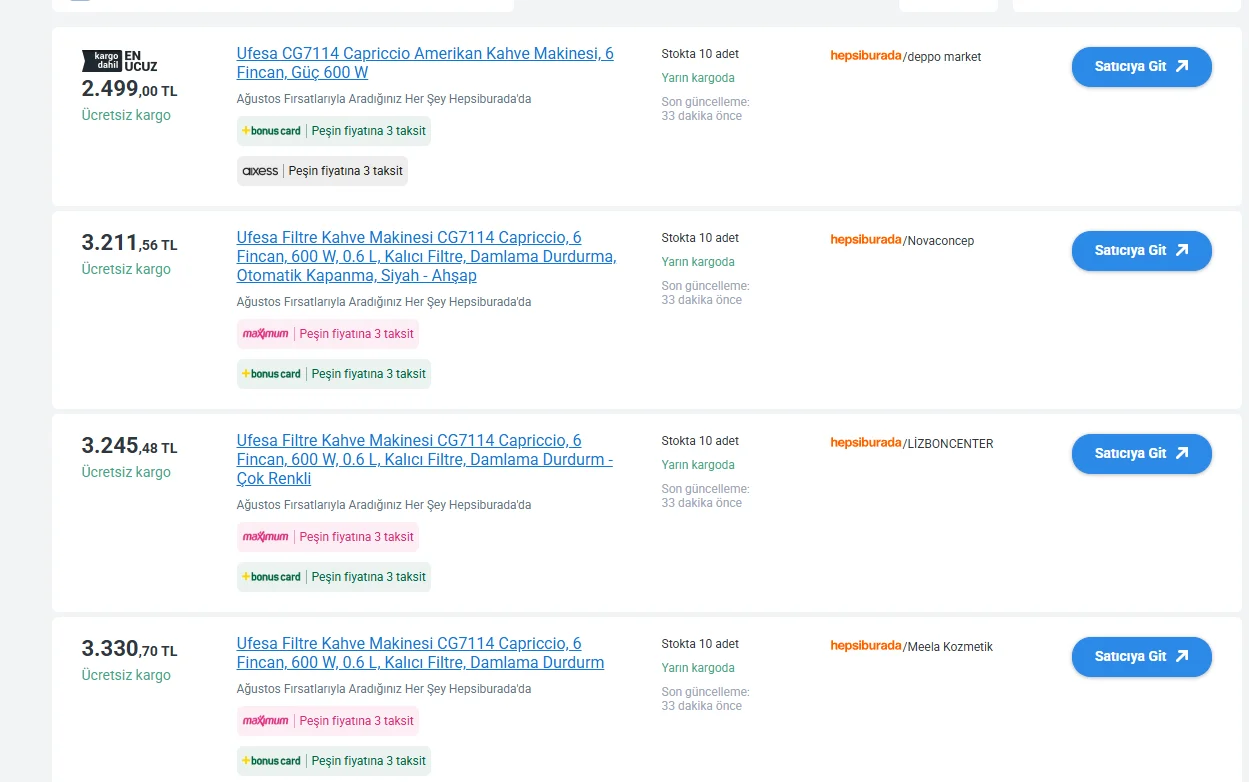Click seller name deppo market
This screenshot has width=1249, height=782.
coord(944,57)
